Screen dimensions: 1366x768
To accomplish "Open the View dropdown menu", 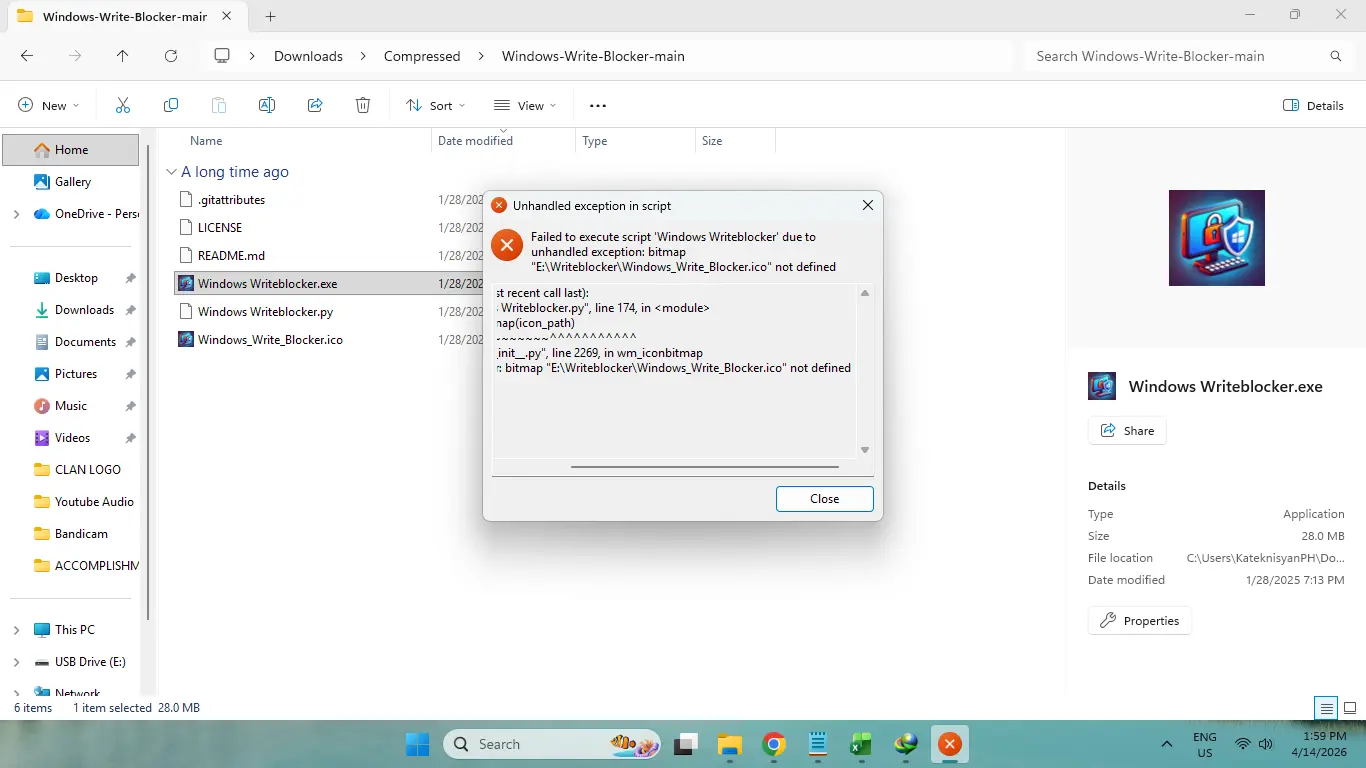I will (525, 105).
